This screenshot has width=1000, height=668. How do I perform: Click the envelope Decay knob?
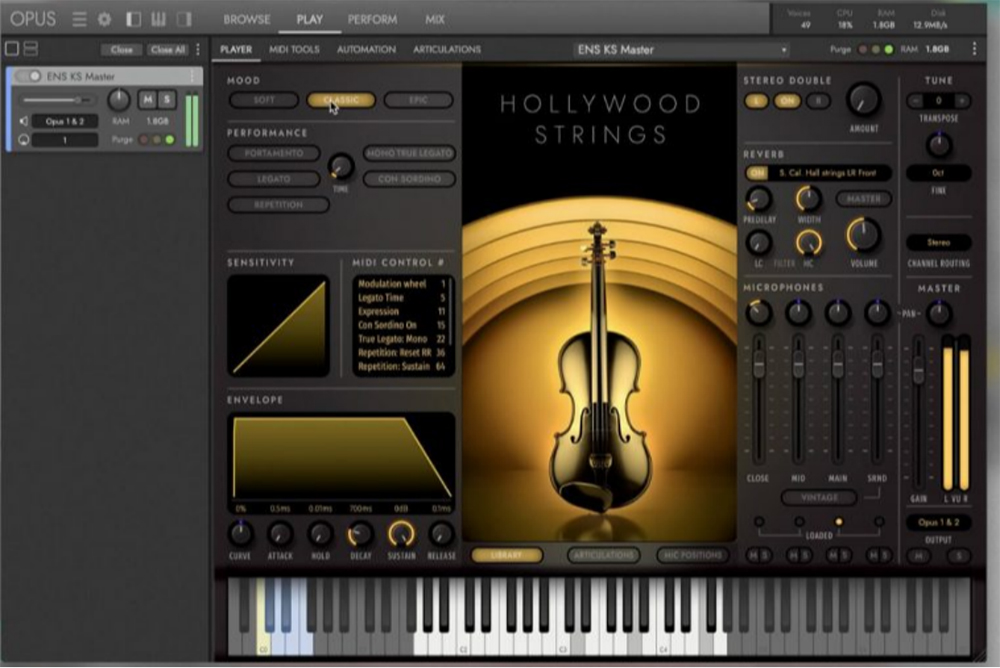[360, 533]
